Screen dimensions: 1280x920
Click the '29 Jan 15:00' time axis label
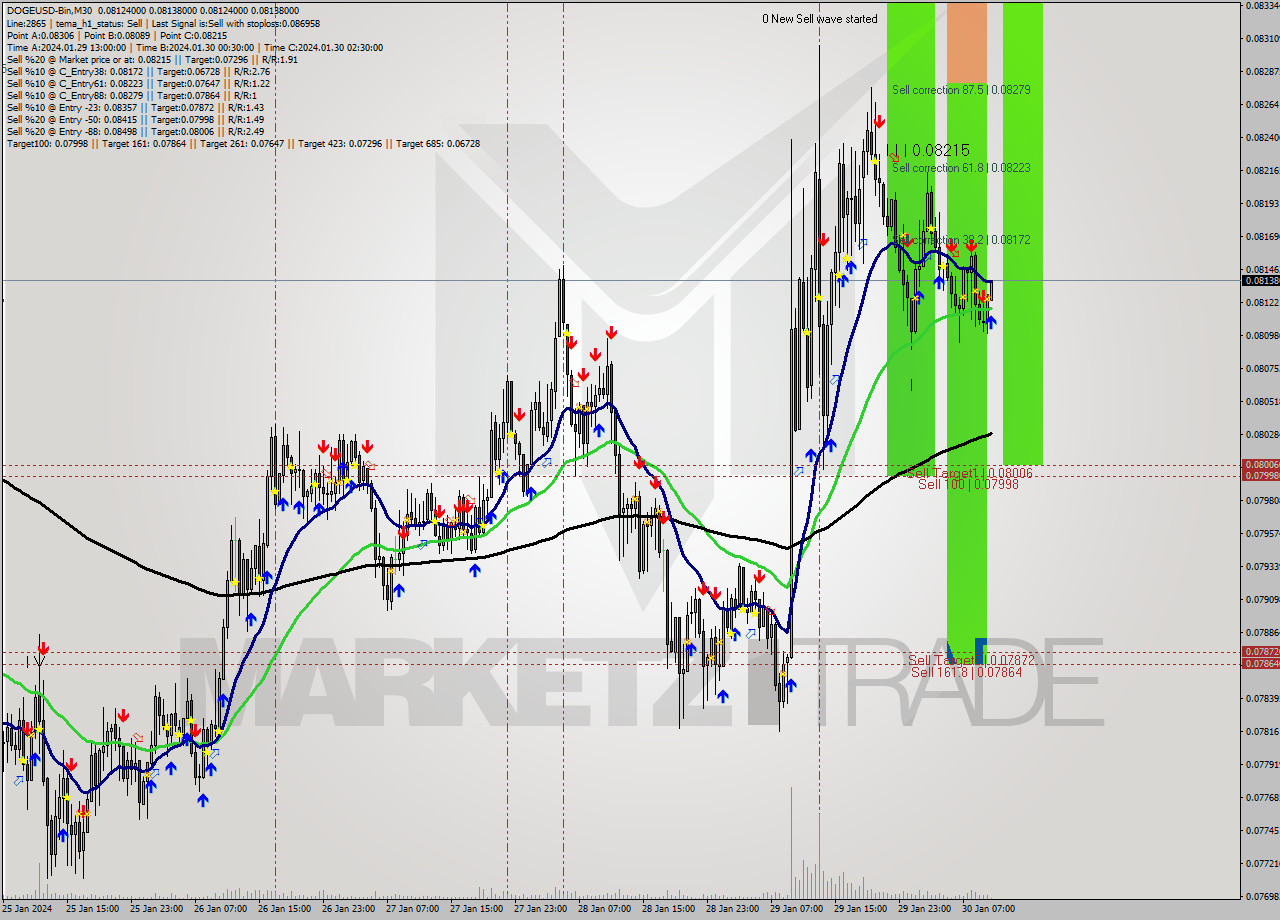(x=861, y=909)
